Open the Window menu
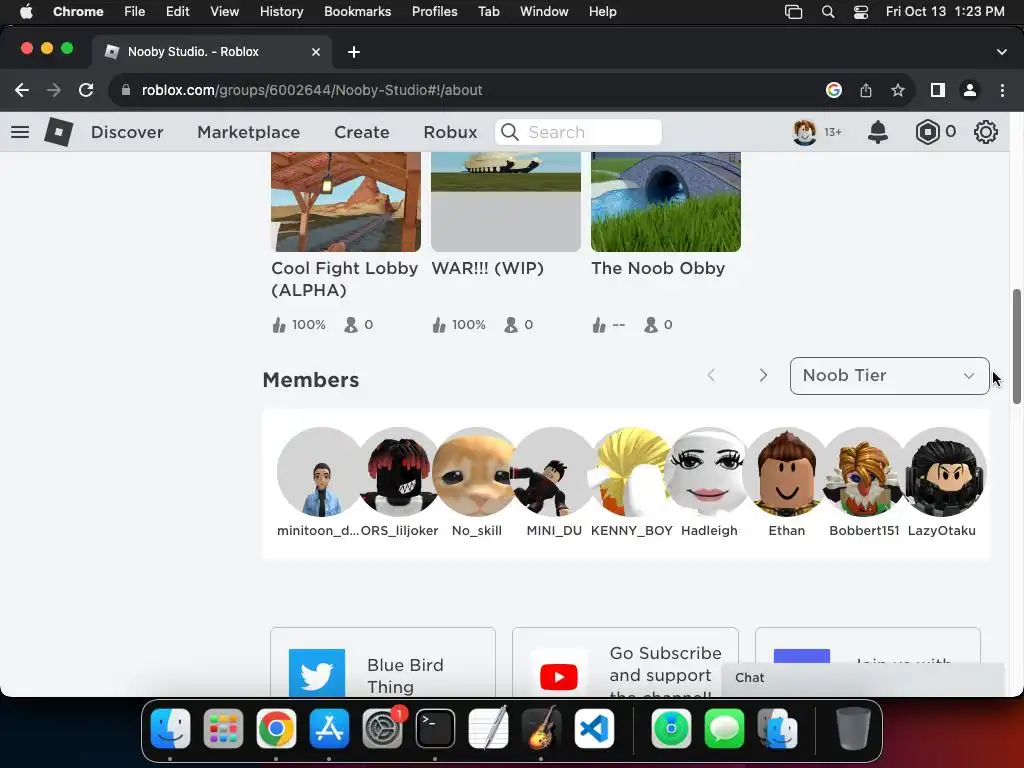1024x768 pixels. [544, 12]
